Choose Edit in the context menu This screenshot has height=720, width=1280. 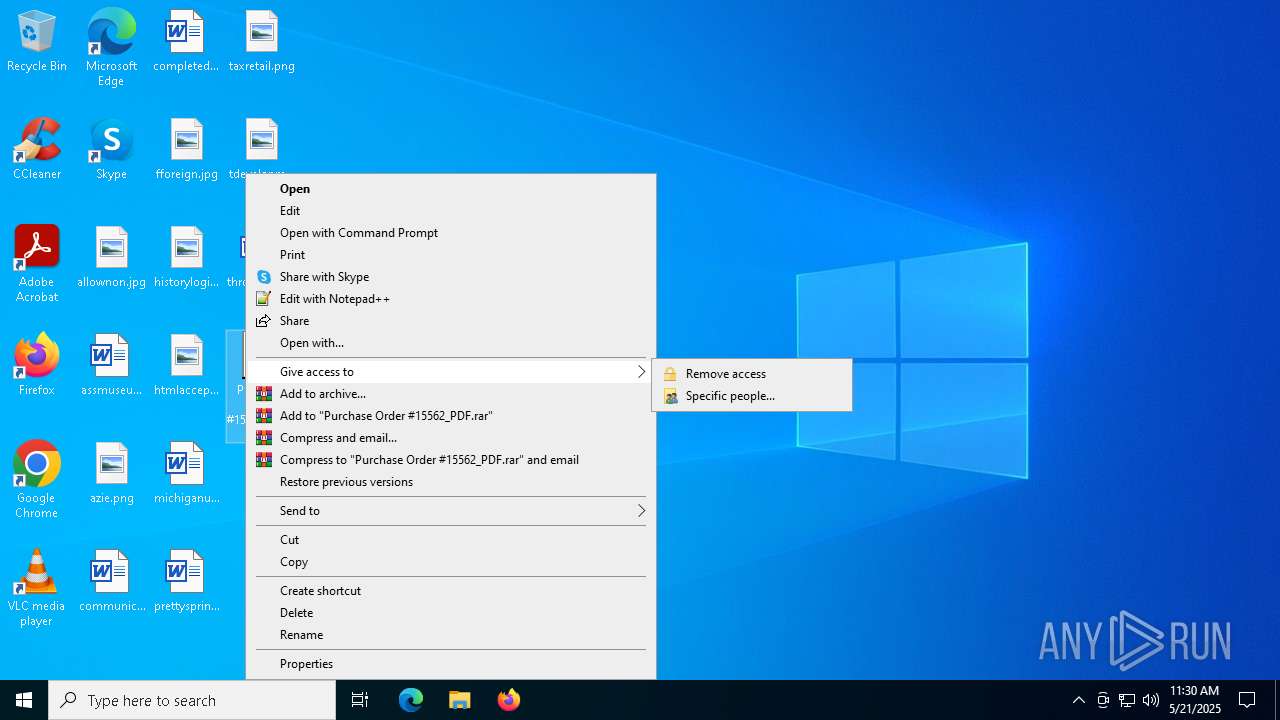[451, 211]
